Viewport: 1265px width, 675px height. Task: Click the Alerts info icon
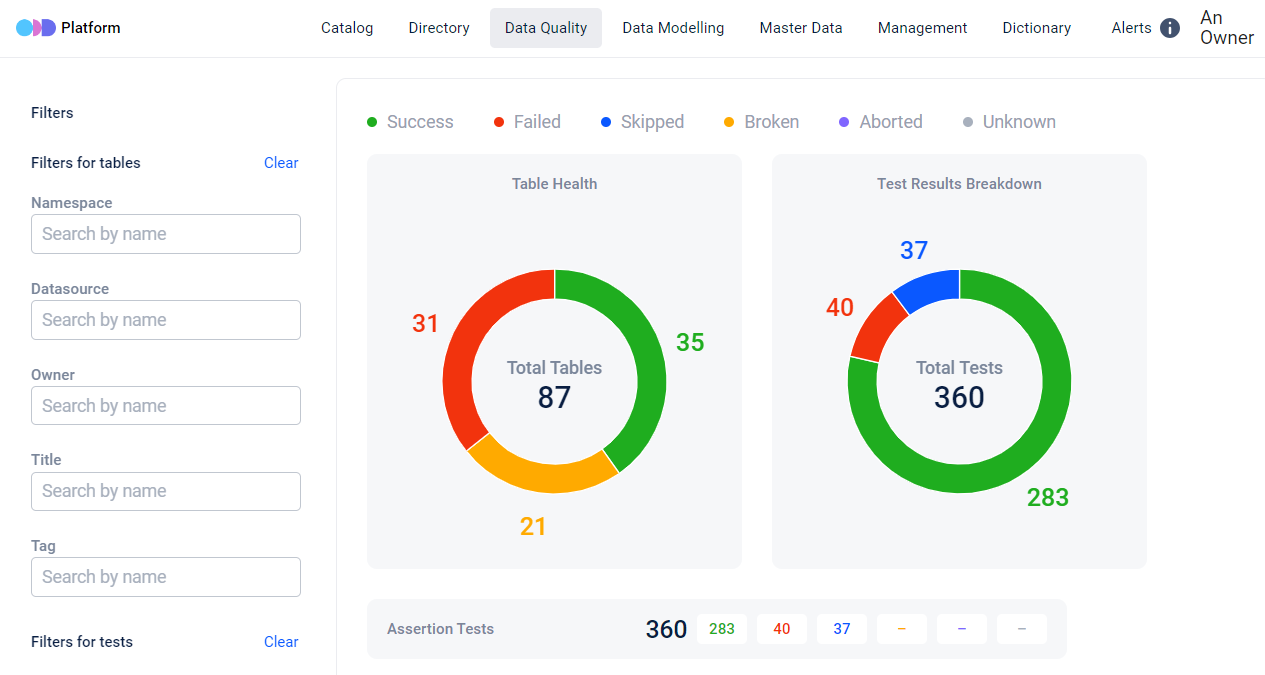pos(1170,28)
